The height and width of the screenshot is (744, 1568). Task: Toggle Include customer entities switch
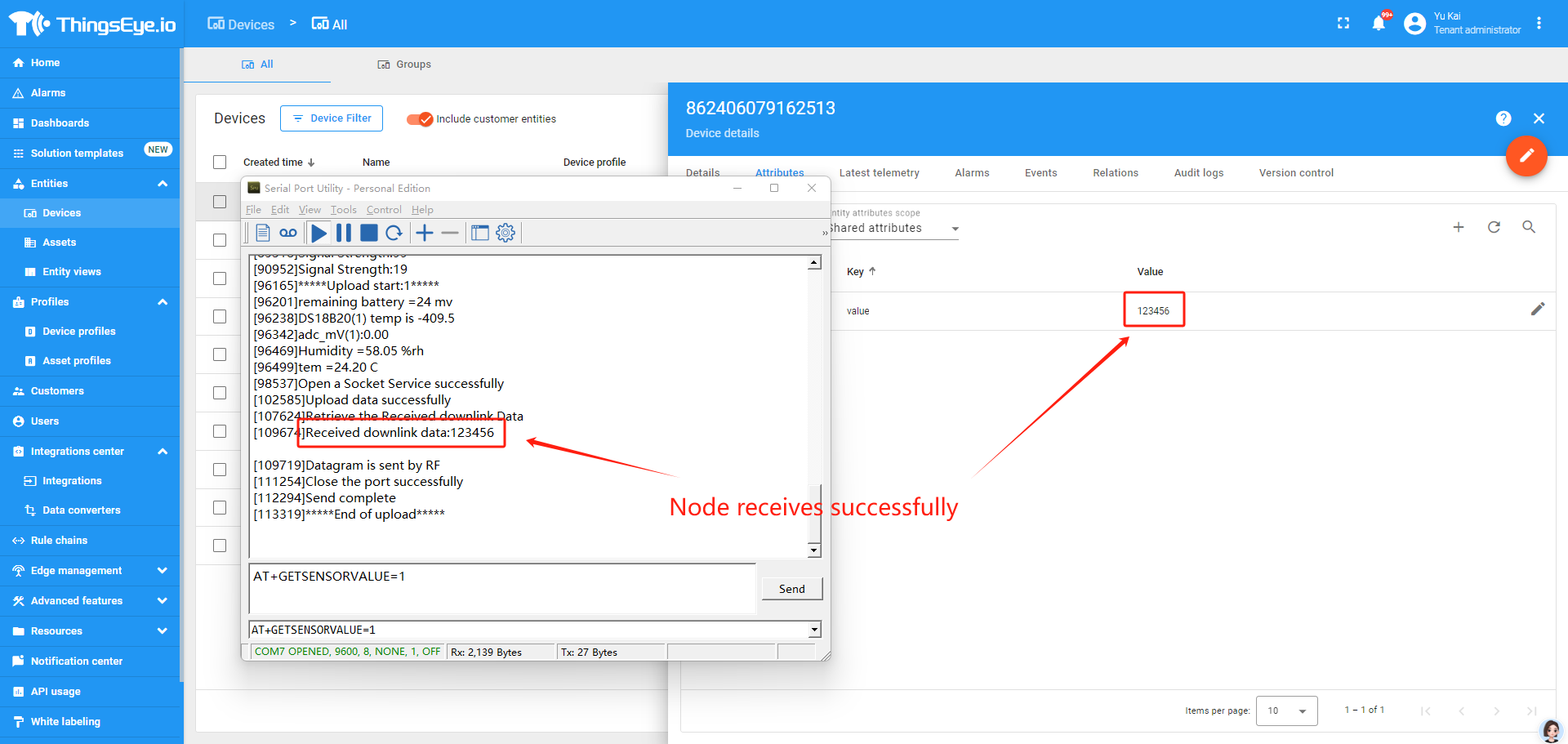[420, 119]
